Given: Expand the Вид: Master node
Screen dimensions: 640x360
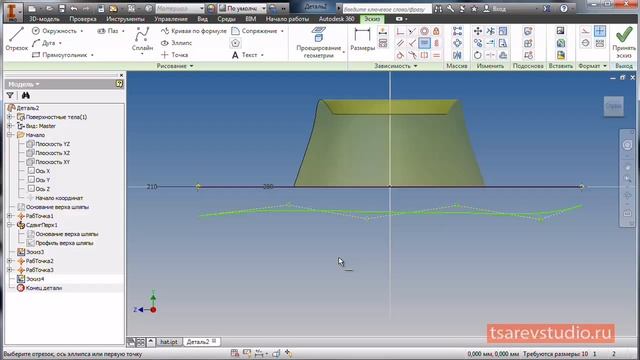Looking at the screenshot, I should [10, 126].
